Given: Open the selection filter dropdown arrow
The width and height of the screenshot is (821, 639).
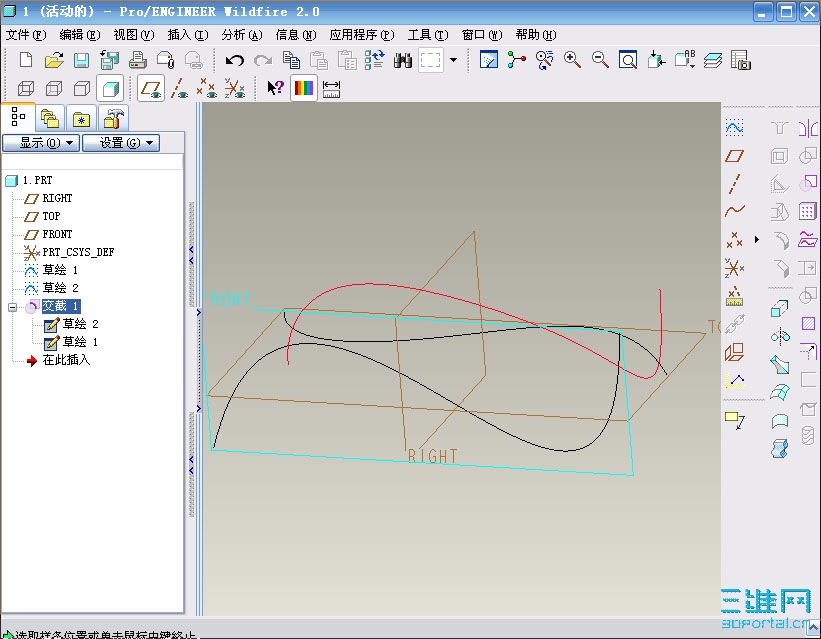Looking at the screenshot, I should coord(453,60).
